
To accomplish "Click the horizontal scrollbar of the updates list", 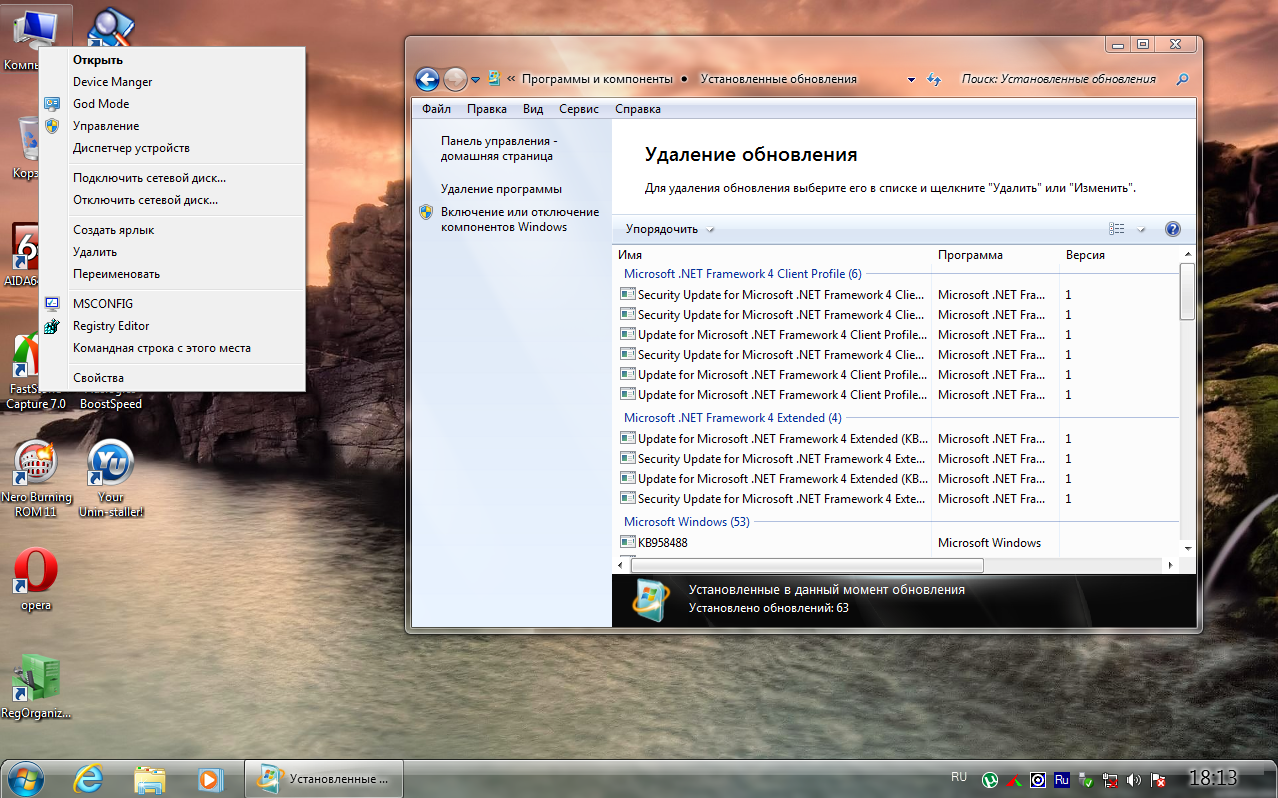I will tap(806, 565).
